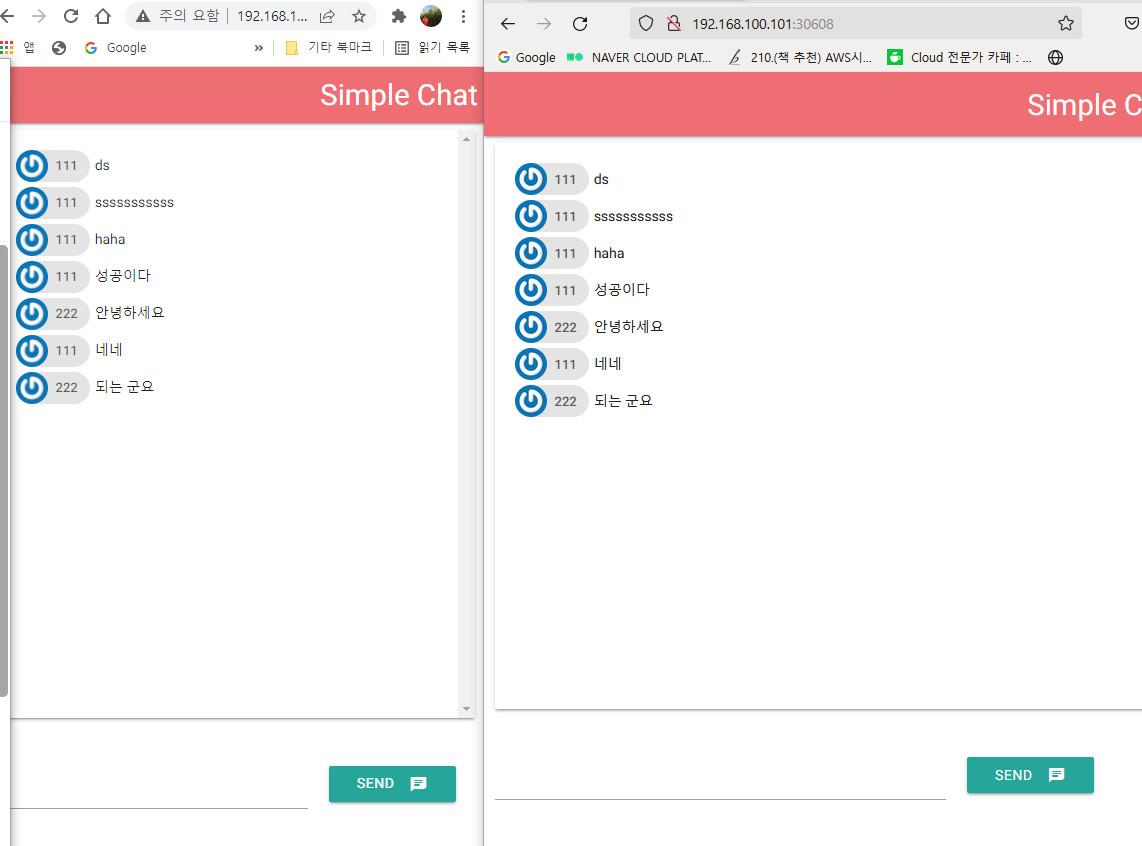Go forward in the left Chrome window

click(x=39, y=16)
